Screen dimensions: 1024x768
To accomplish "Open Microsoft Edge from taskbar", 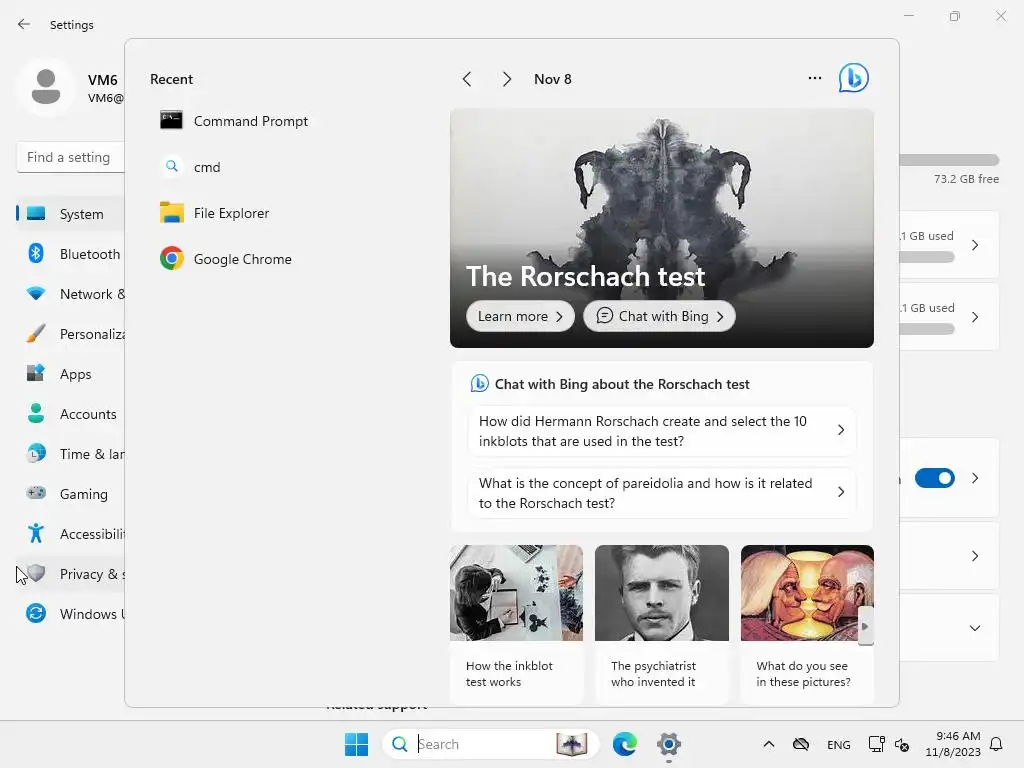I will [625, 744].
